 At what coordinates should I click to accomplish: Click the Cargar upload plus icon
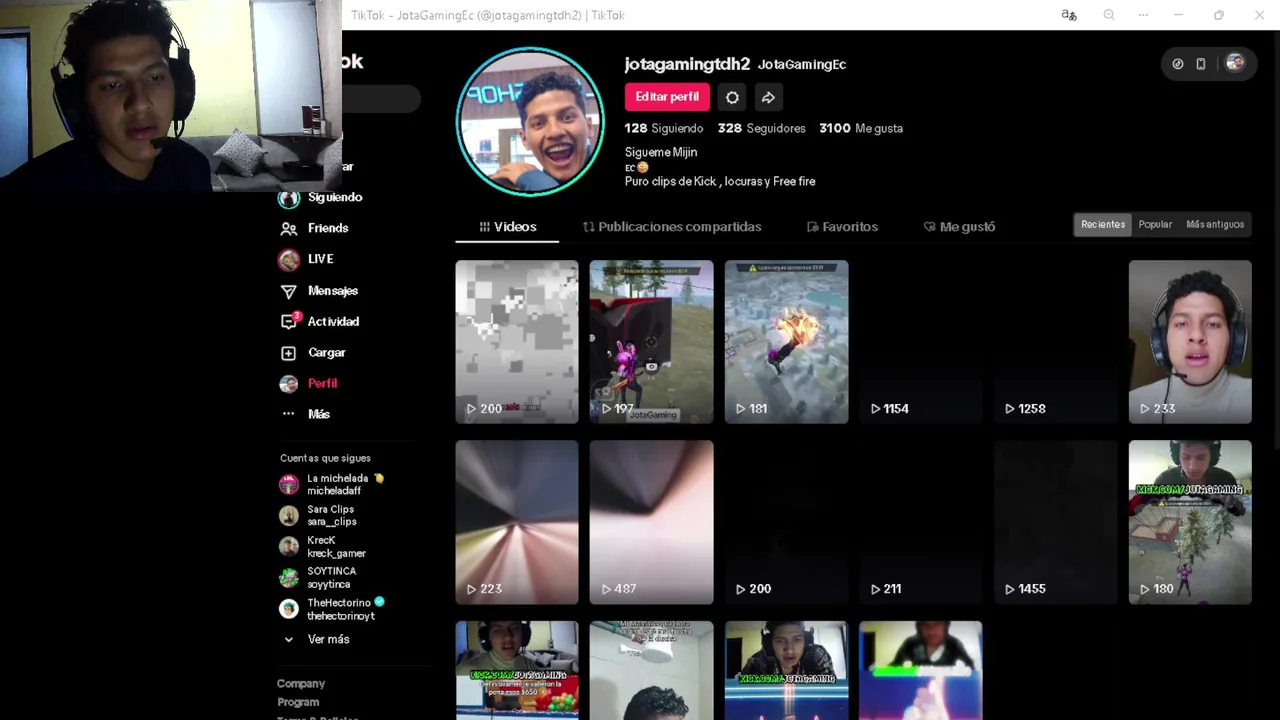(289, 353)
